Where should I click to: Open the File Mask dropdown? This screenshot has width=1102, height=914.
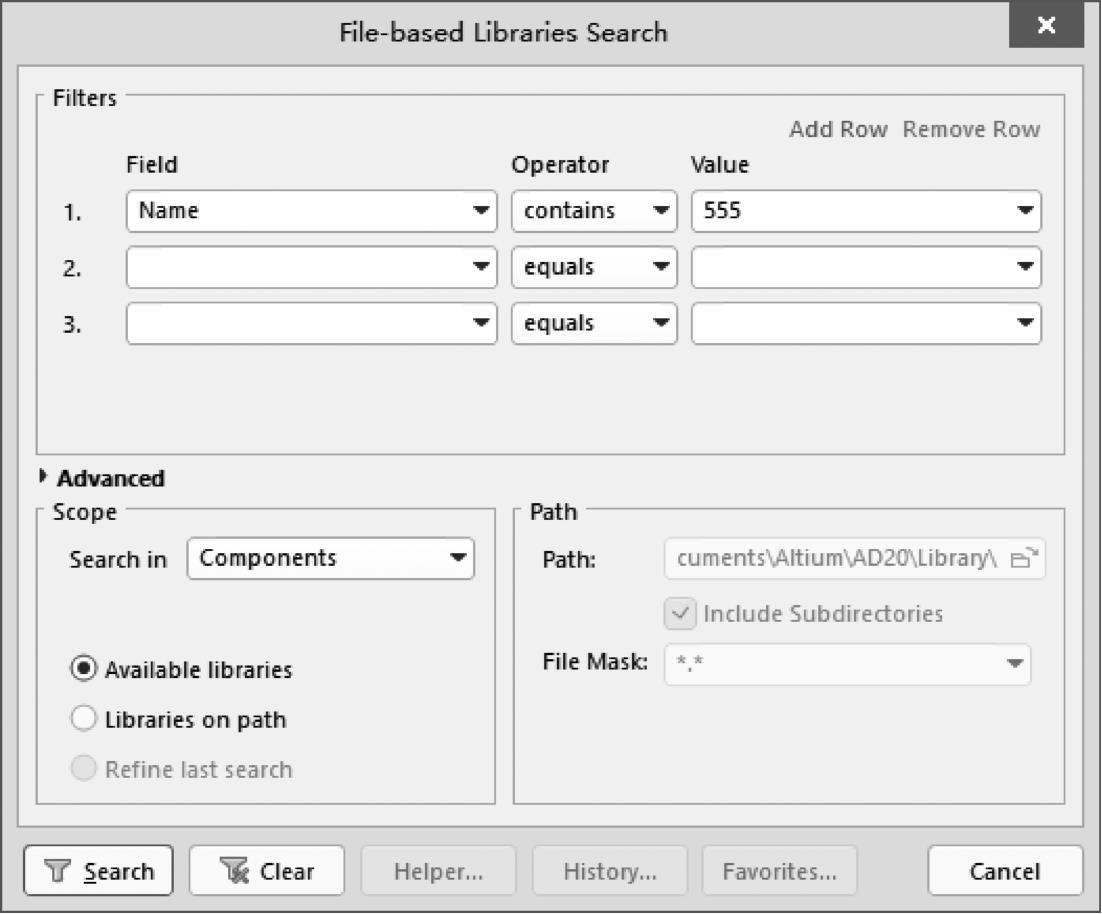click(1014, 664)
